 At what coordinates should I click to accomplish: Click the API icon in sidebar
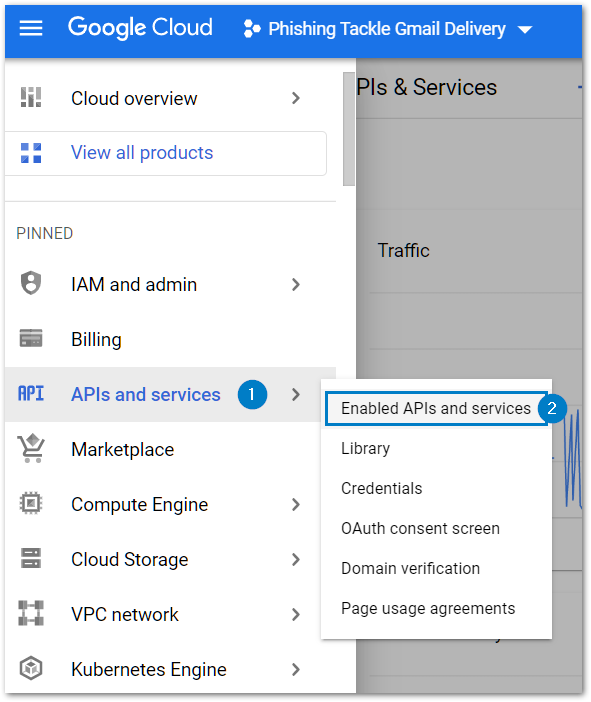(31, 394)
